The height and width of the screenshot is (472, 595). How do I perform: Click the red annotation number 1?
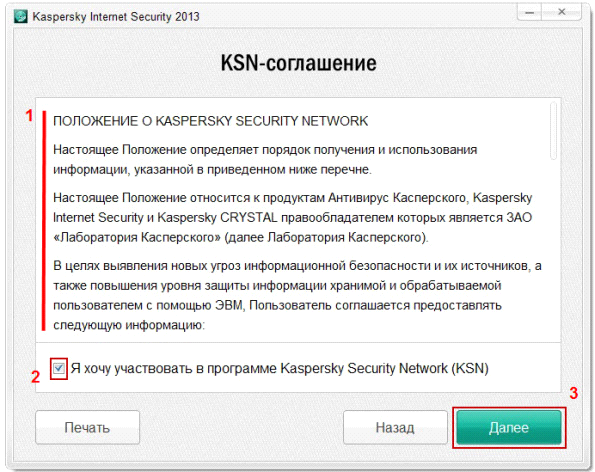29,116
